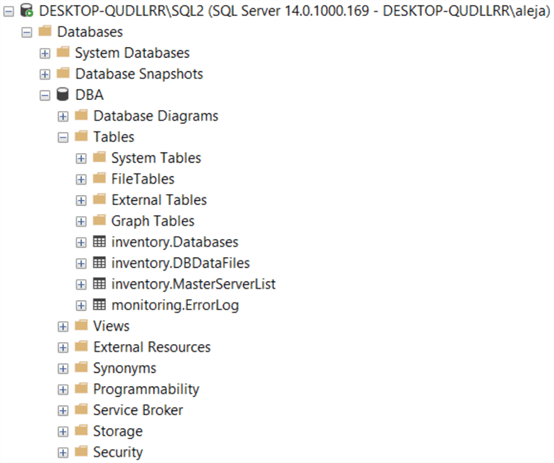554x463 pixels.
Task: Click the Security folder icon
Action: point(81,451)
